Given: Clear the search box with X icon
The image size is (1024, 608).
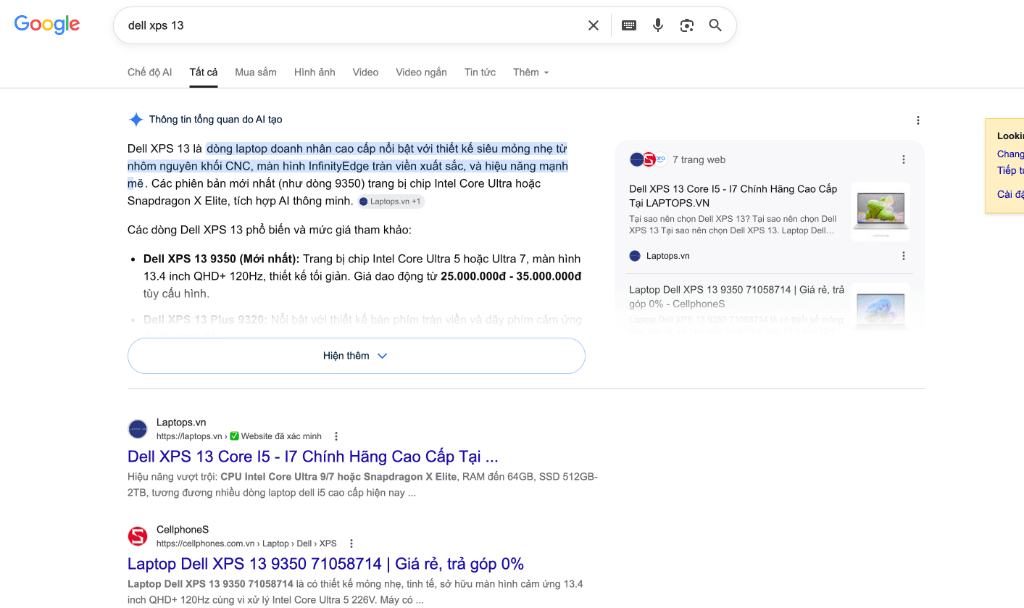Looking at the screenshot, I should coord(593,25).
